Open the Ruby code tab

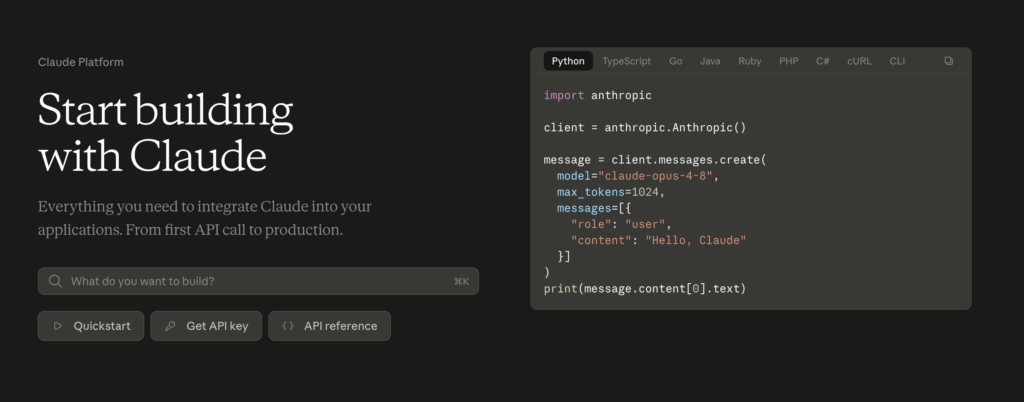[x=750, y=61]
